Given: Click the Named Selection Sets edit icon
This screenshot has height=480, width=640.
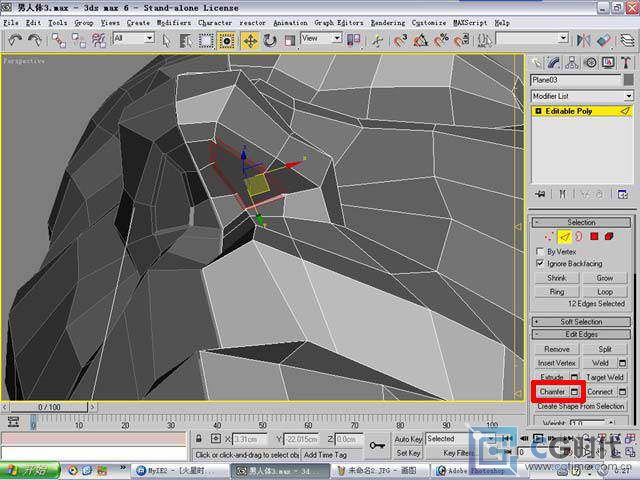Looking at the screenshot, I should coord(484,40).
